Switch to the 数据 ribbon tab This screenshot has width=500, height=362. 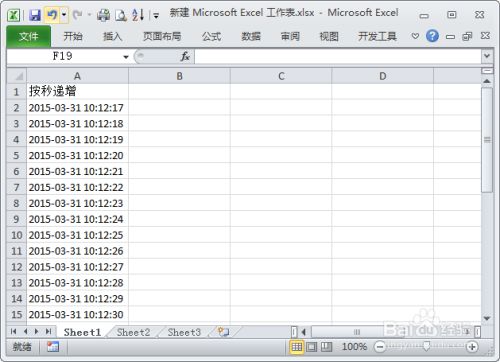[251, 36]
